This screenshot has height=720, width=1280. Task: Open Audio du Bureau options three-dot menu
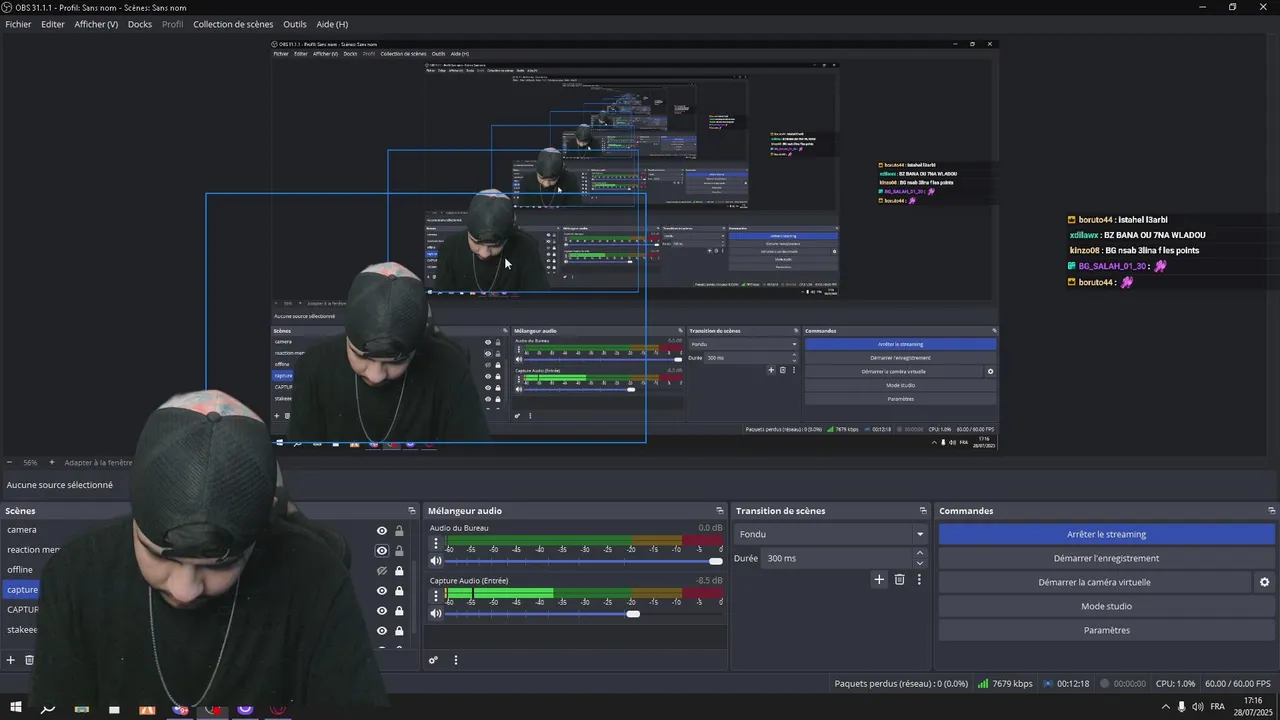pyautogui.click(x=435, y=544)
